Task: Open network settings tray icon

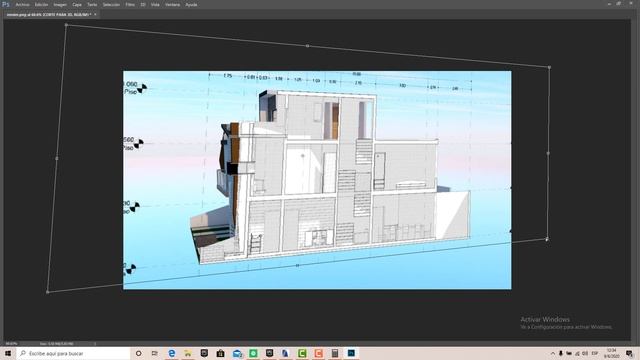Action: pos(577,353)
